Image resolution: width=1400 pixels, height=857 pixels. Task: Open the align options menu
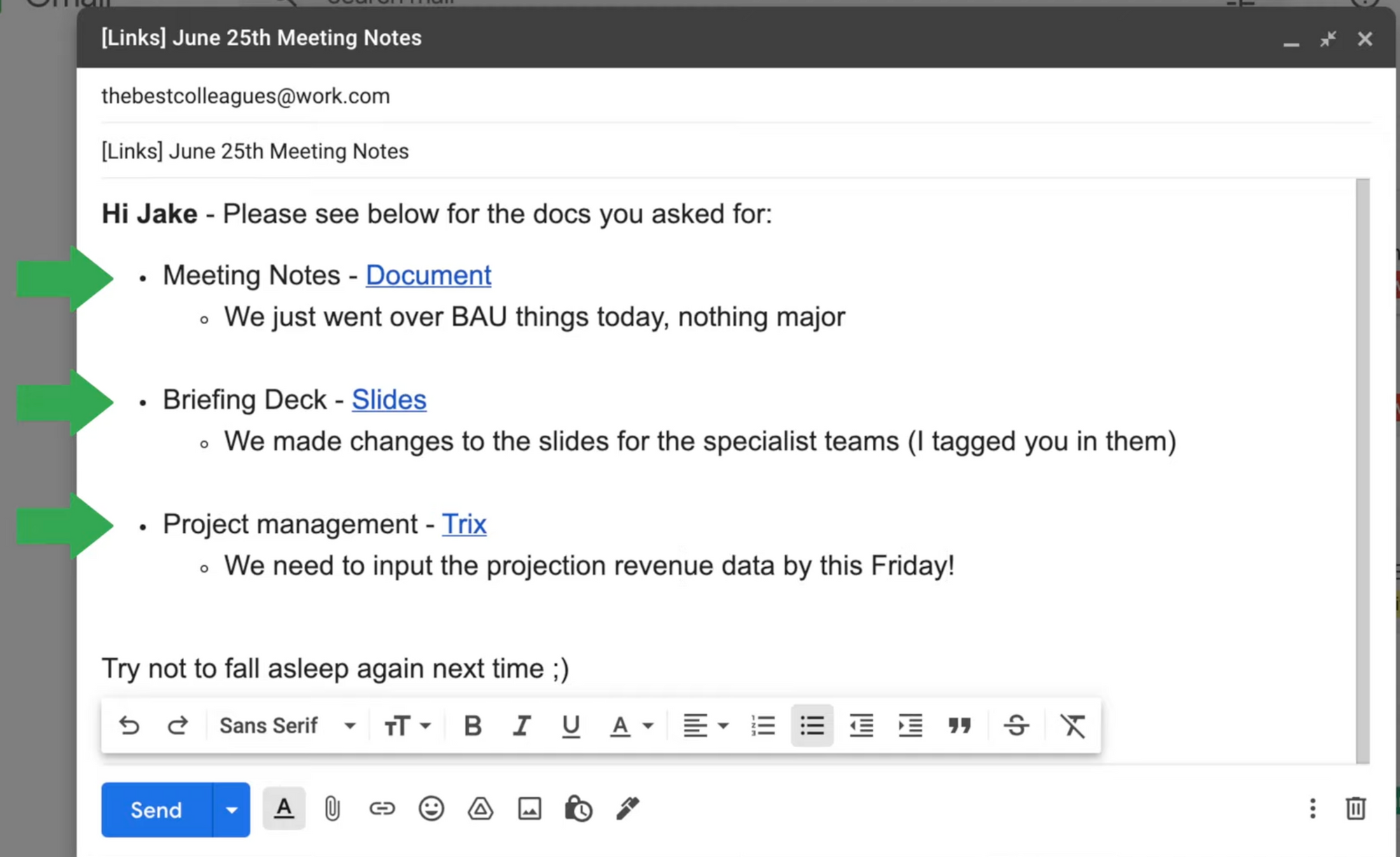point(705,726)
